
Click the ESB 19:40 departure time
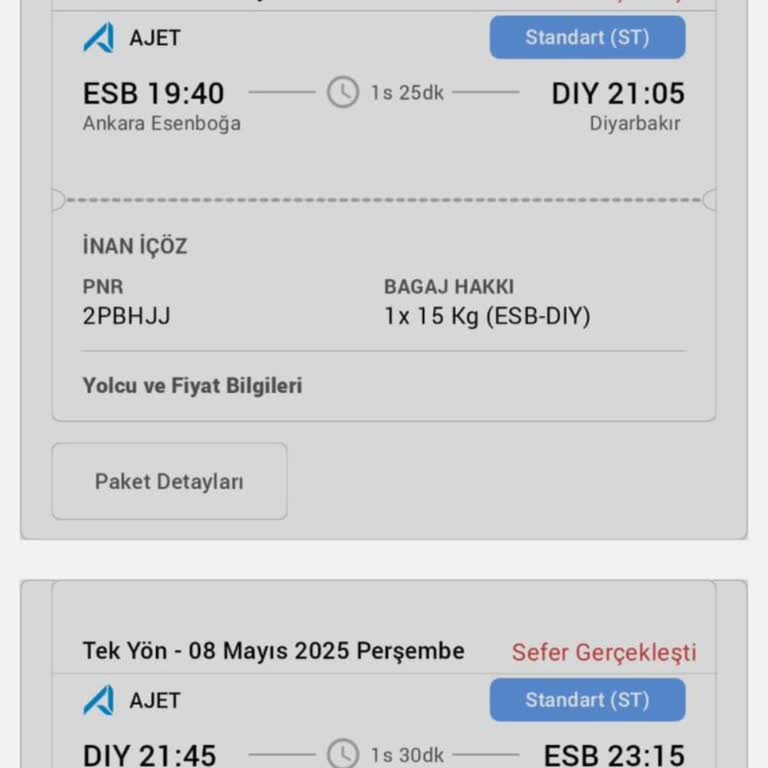(x=153, y=93)
